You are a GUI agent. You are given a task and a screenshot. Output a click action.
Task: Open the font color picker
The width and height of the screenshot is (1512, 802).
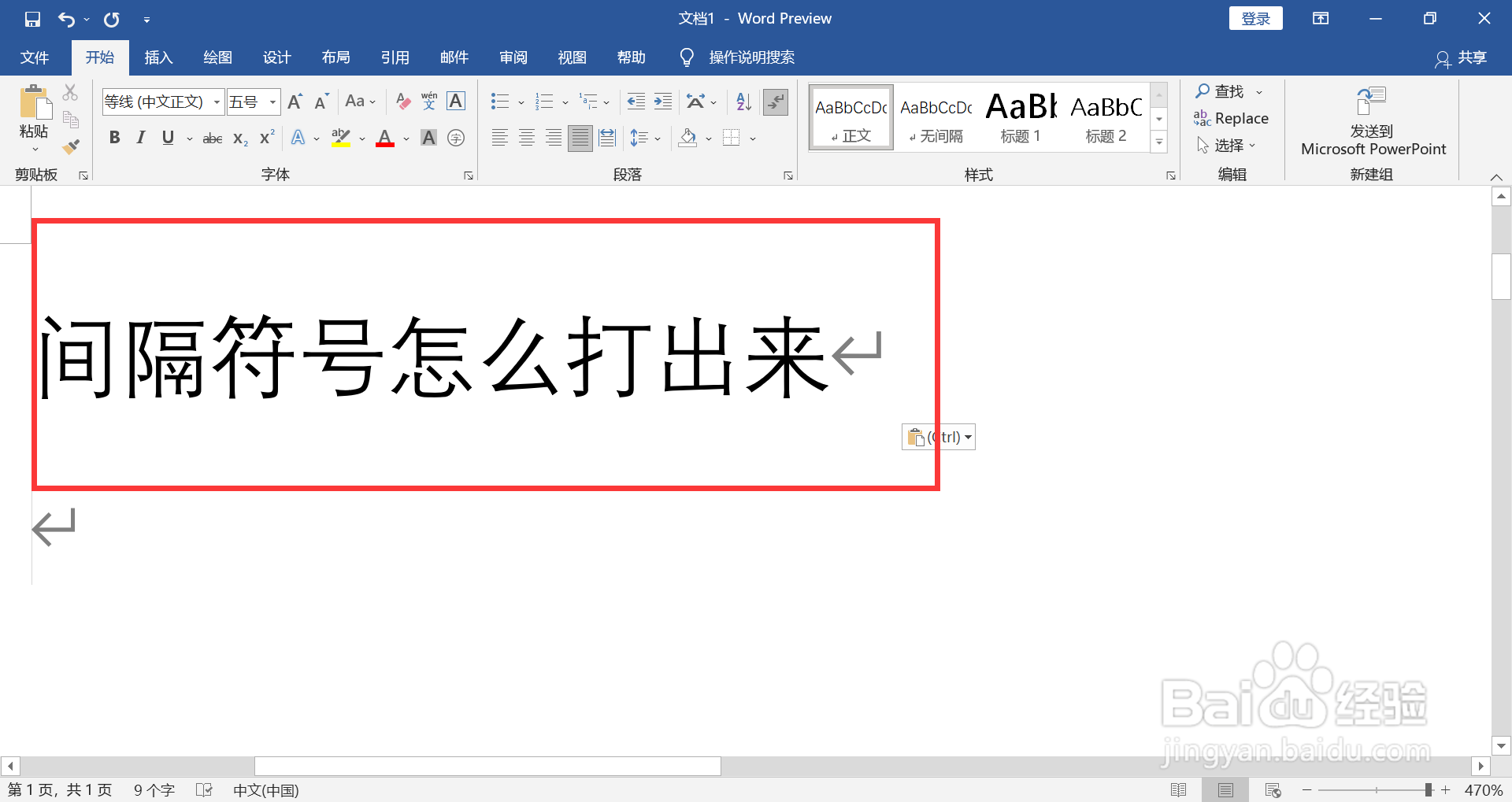[x=385, y=138]
